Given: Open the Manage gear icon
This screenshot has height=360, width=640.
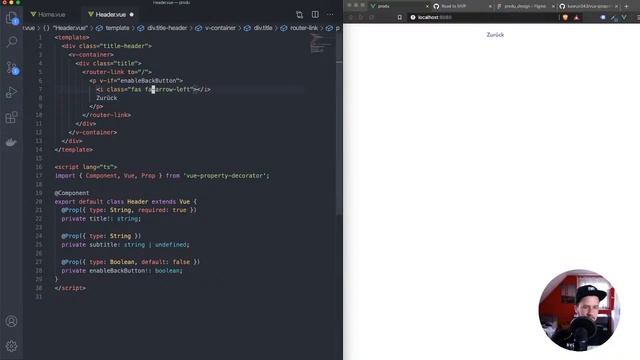Looking at the screenshot, I should tap(11, 346).
